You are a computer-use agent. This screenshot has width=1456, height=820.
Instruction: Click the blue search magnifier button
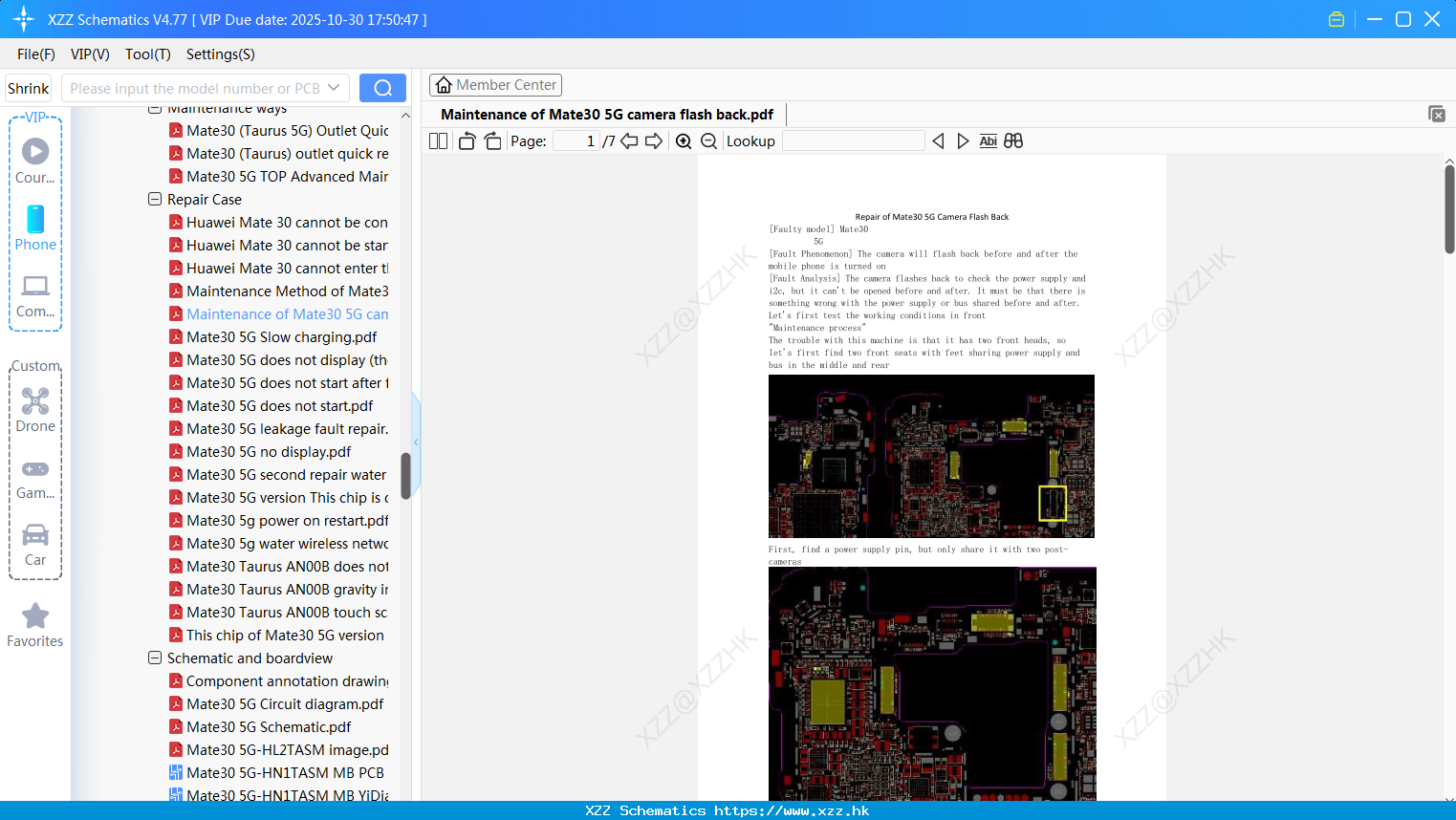coord(382,88)
